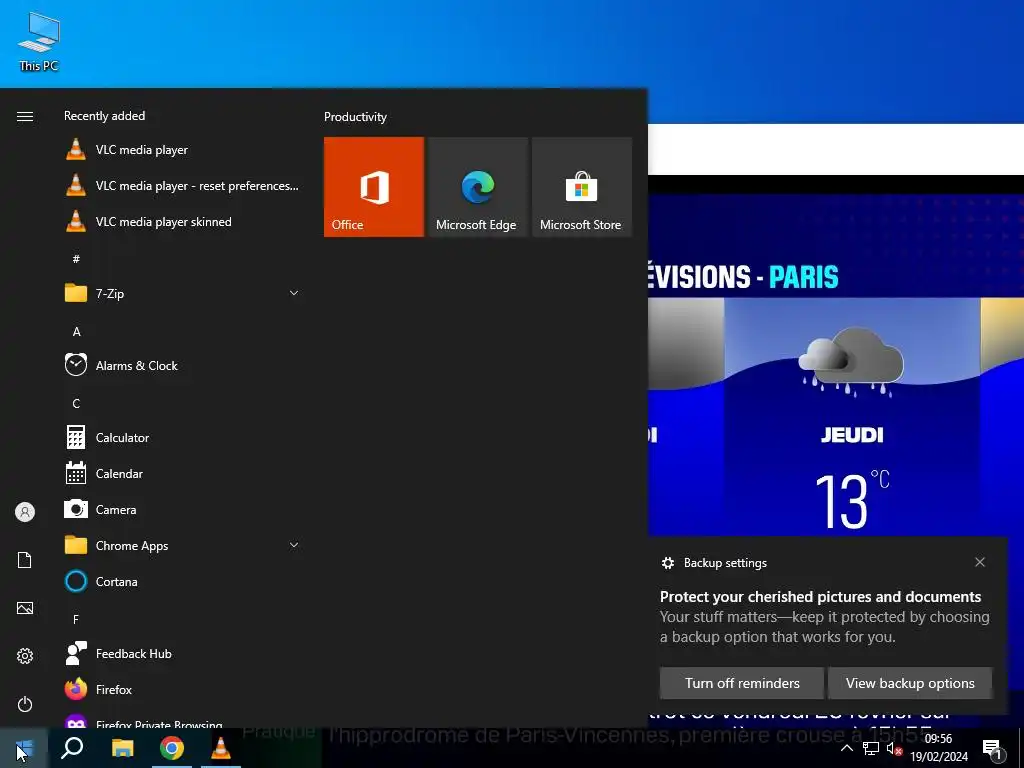This screenshot has width=1024, height=768.
Task: Jump to letter # in app list
Action: 76,259
